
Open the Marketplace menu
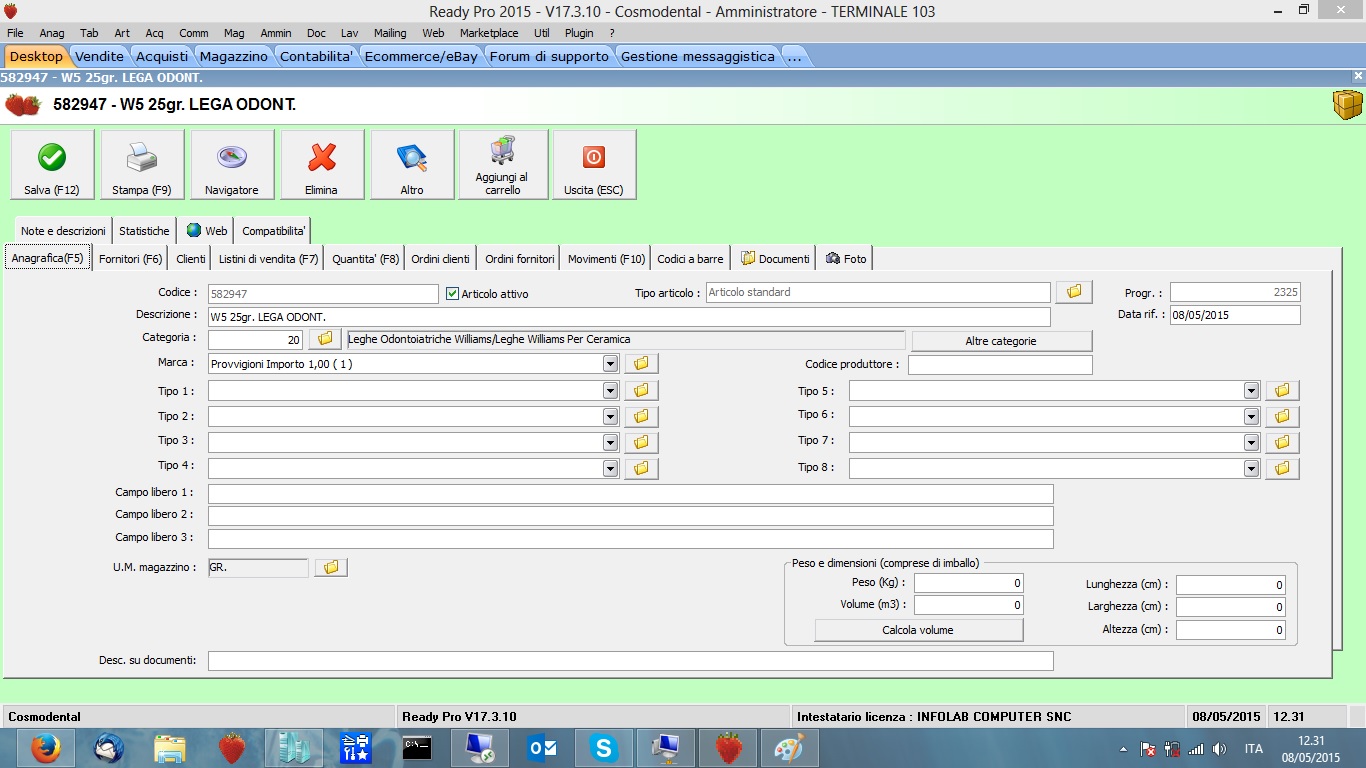[489, 33]
